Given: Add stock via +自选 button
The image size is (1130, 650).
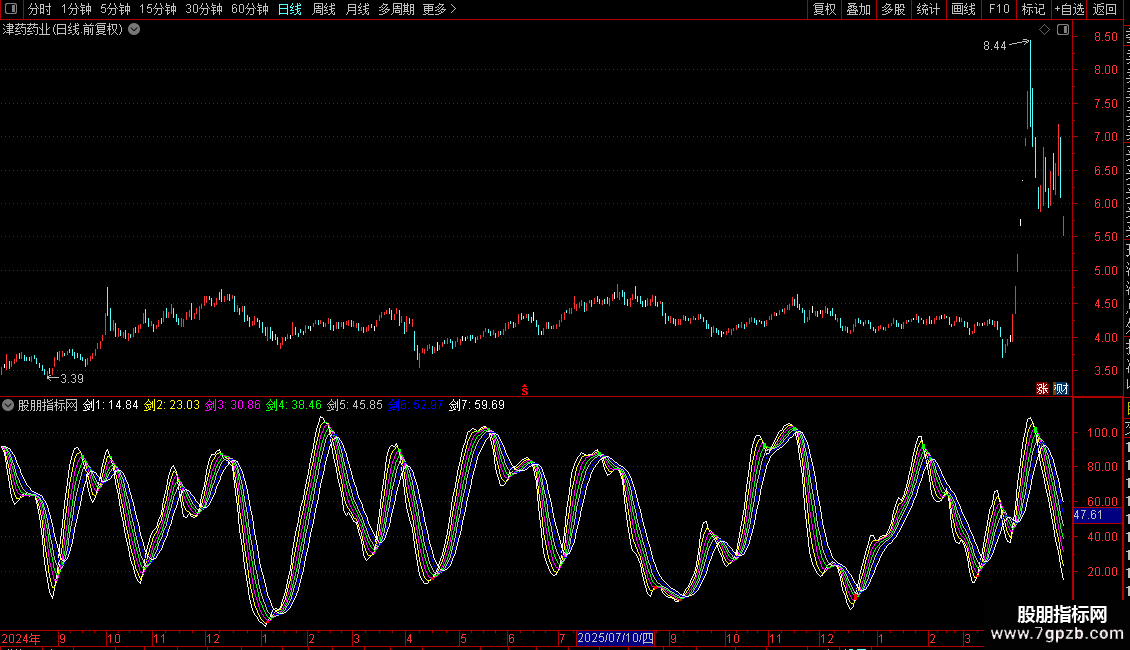Looking at the screenshot, I should pyautogui.click(x=1069, y=9).
